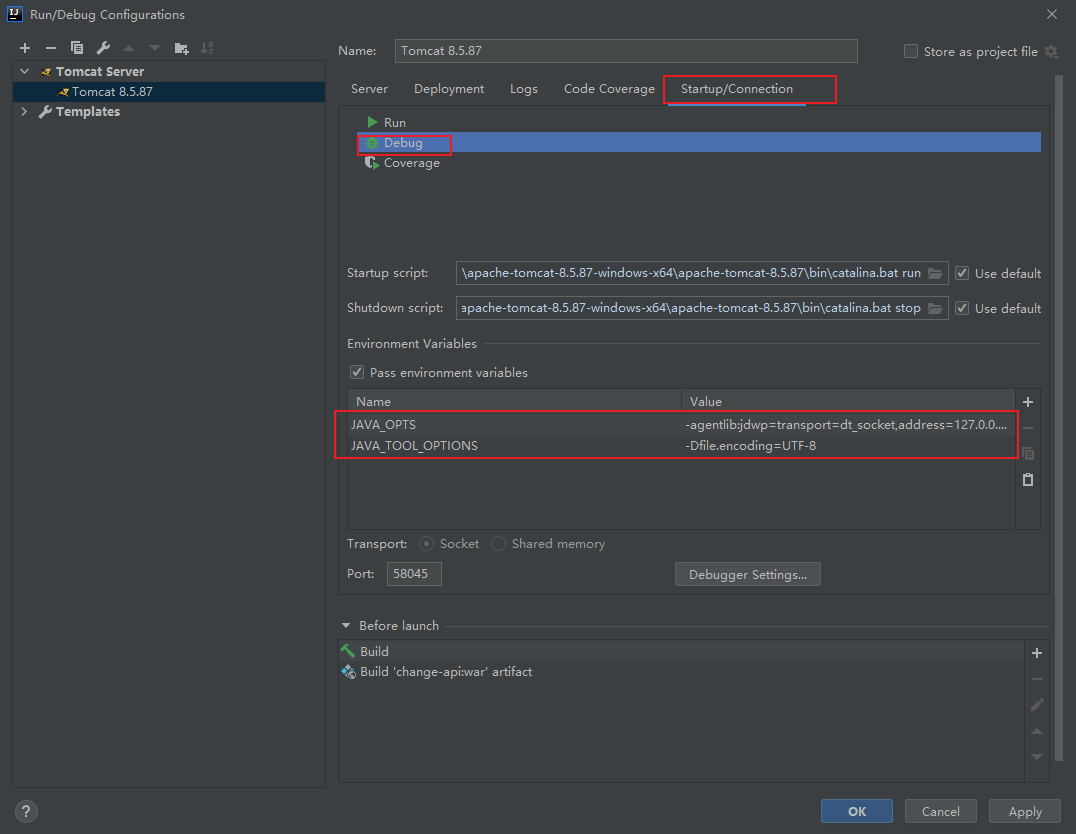Click the -agentlib:jdwp value cell
The height and width of the screenshot is (834, 1076).
(x=848, y=425)
